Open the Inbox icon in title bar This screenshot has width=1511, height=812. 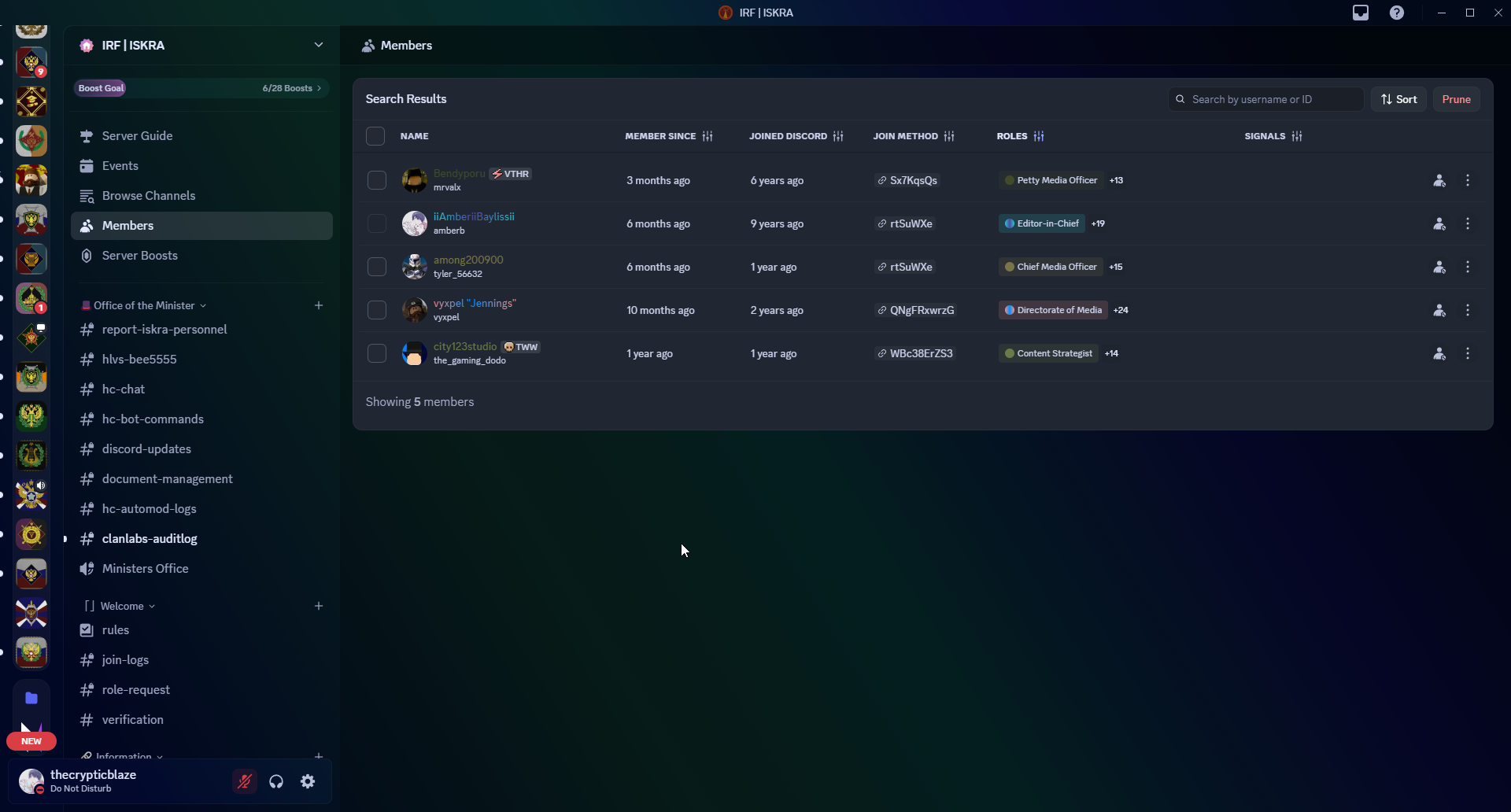coord(1361,13)
